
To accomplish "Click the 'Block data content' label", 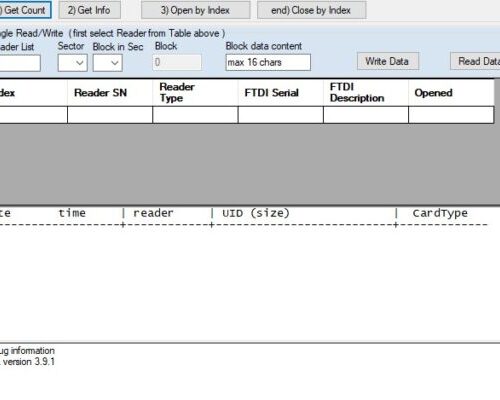I will point(264,46).
